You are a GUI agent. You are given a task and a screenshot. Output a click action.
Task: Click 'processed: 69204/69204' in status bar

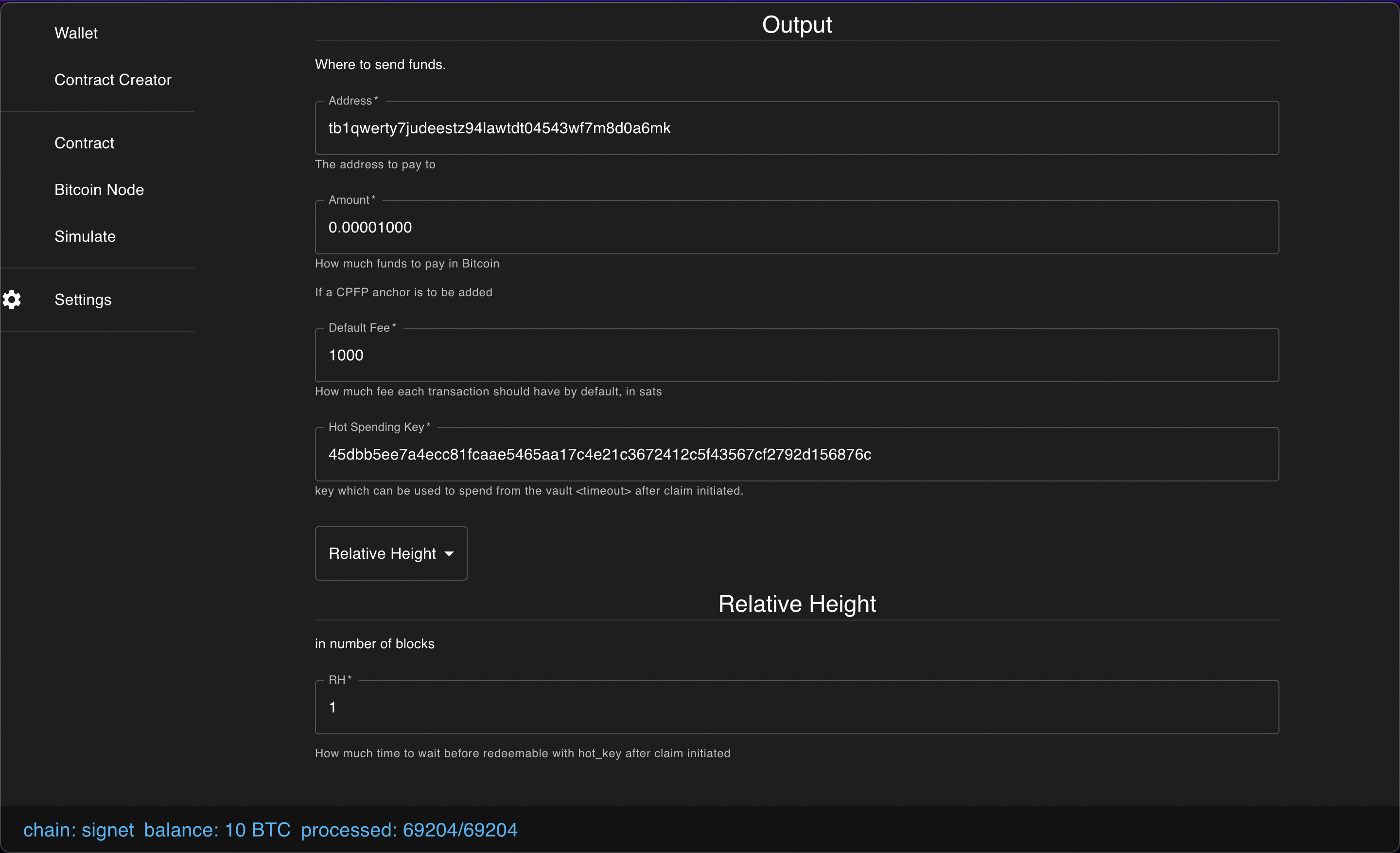(x=409, y=830)
